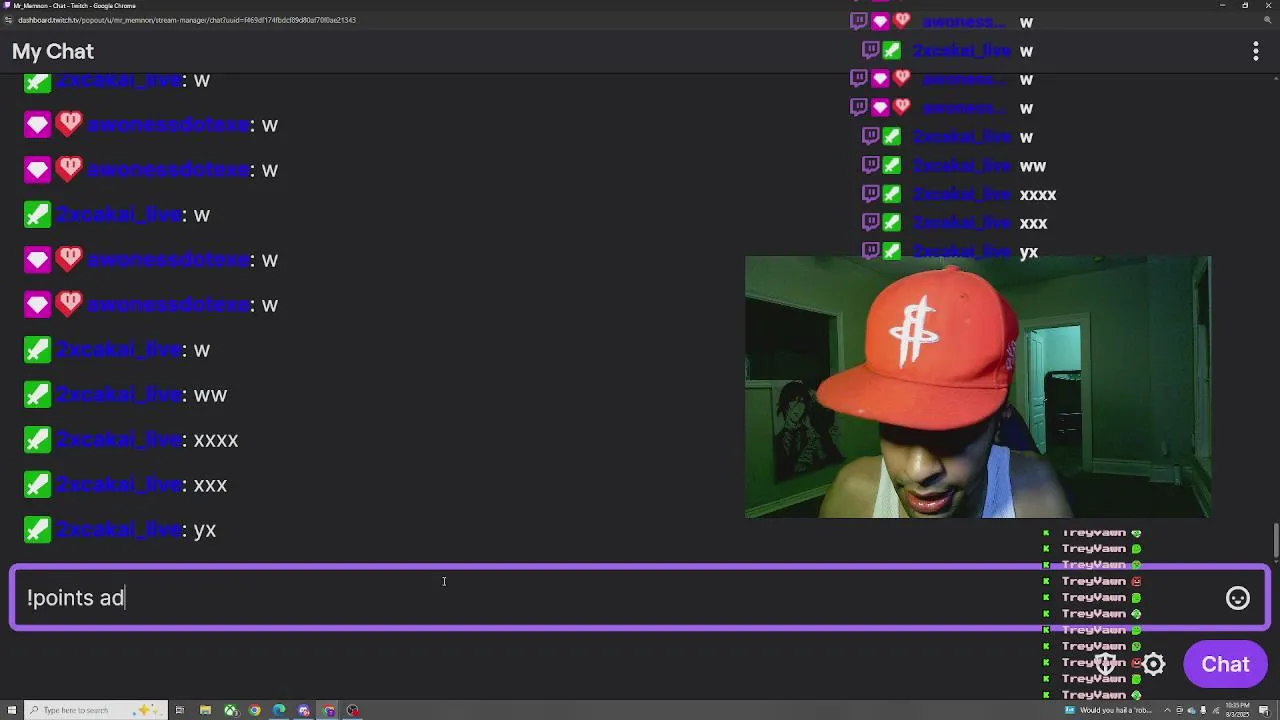Viewport: 1280px width, 720px height.
Task: Click the green moderator badge on left 'yx' message
Action: [x=37, y=529]
